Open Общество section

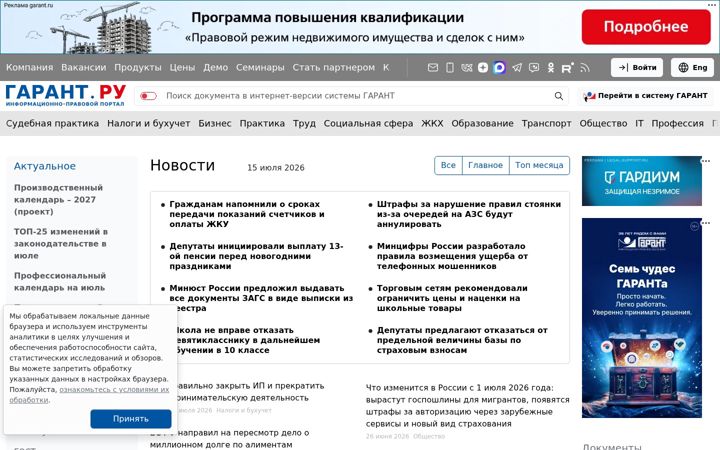coord(603,124)
